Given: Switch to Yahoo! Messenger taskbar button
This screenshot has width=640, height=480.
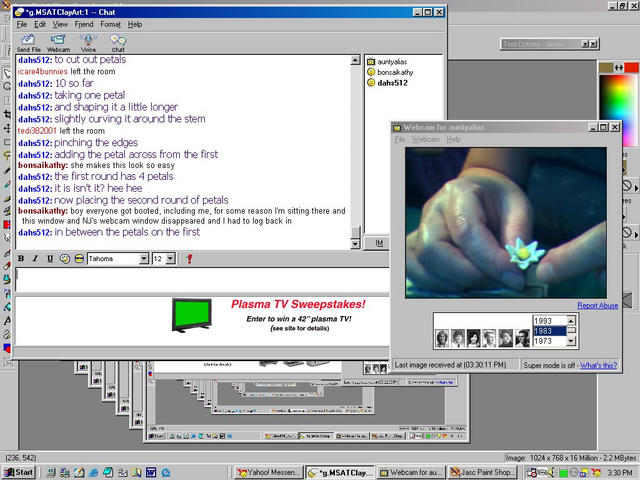Looking at the screenshot, I should pos(269,473).
